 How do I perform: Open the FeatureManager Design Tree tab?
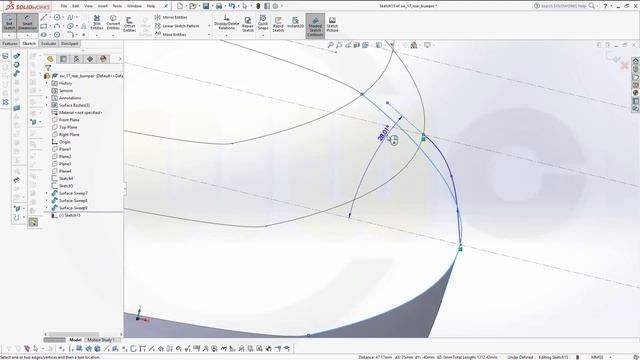pyautogui.click(x=50, y=59)
